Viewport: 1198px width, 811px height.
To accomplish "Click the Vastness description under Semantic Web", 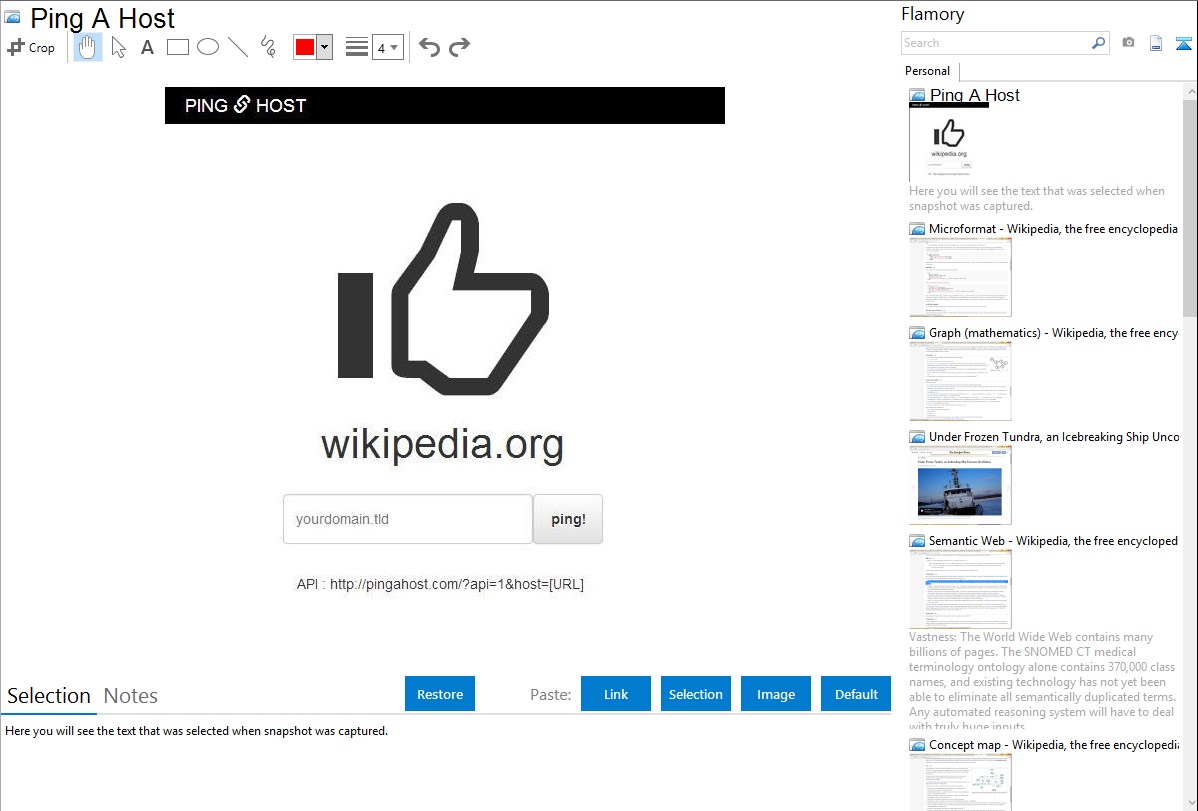I will coord(1042,681).
